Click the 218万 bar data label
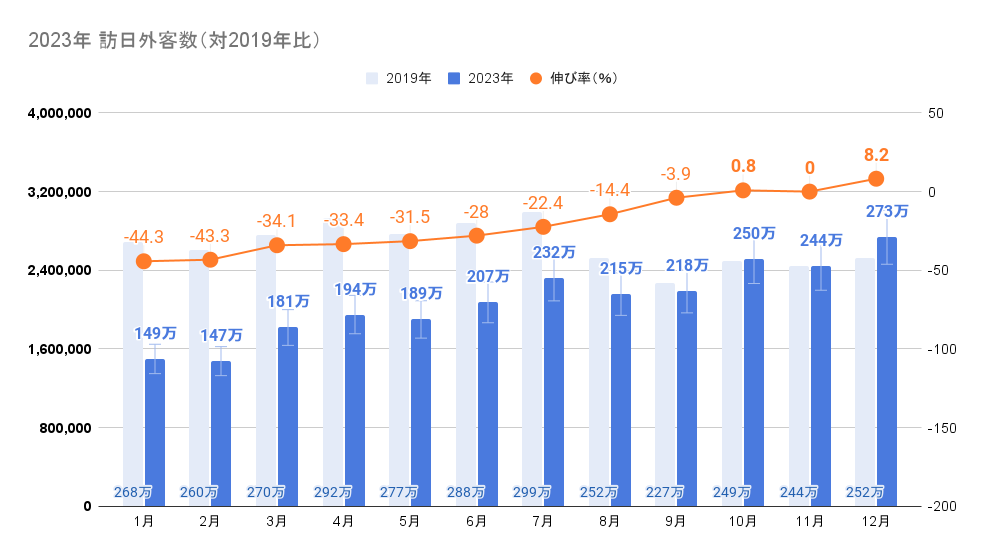985x557 pixels. tap(687, 266)
